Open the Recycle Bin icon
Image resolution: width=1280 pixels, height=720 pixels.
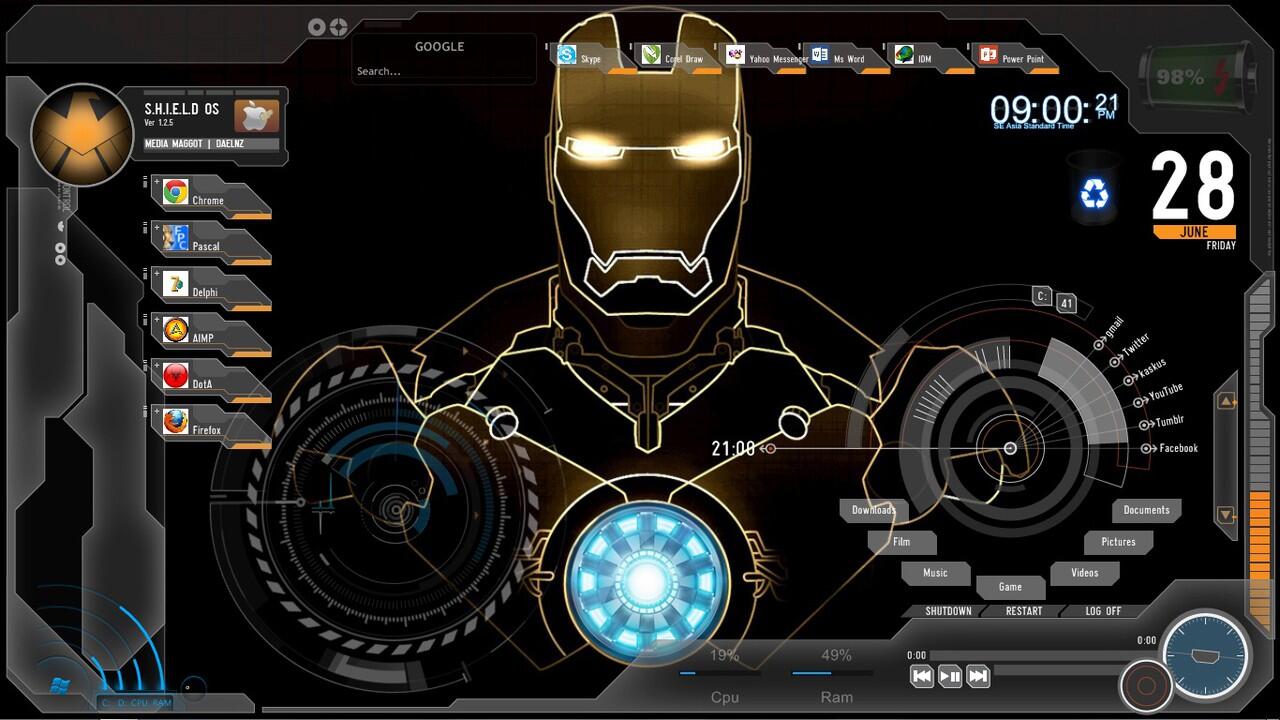1094,192
